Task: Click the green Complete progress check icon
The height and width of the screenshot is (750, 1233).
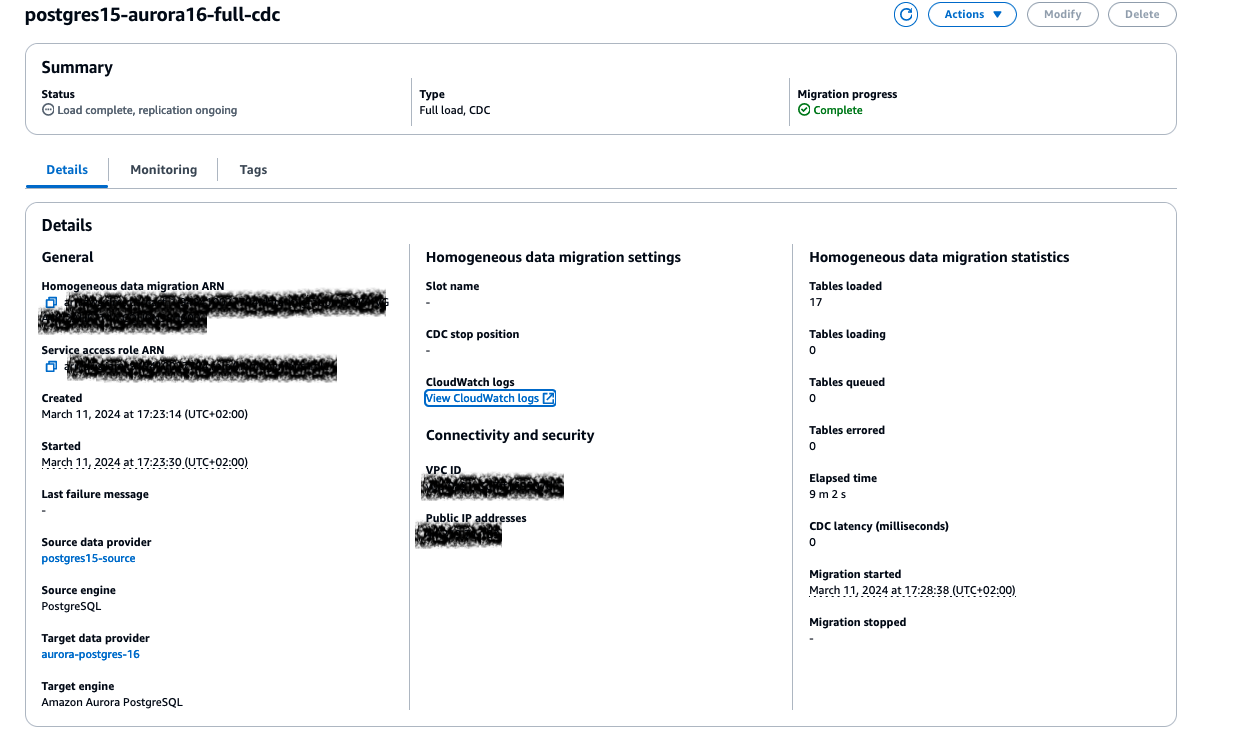Action: (804, 110)
